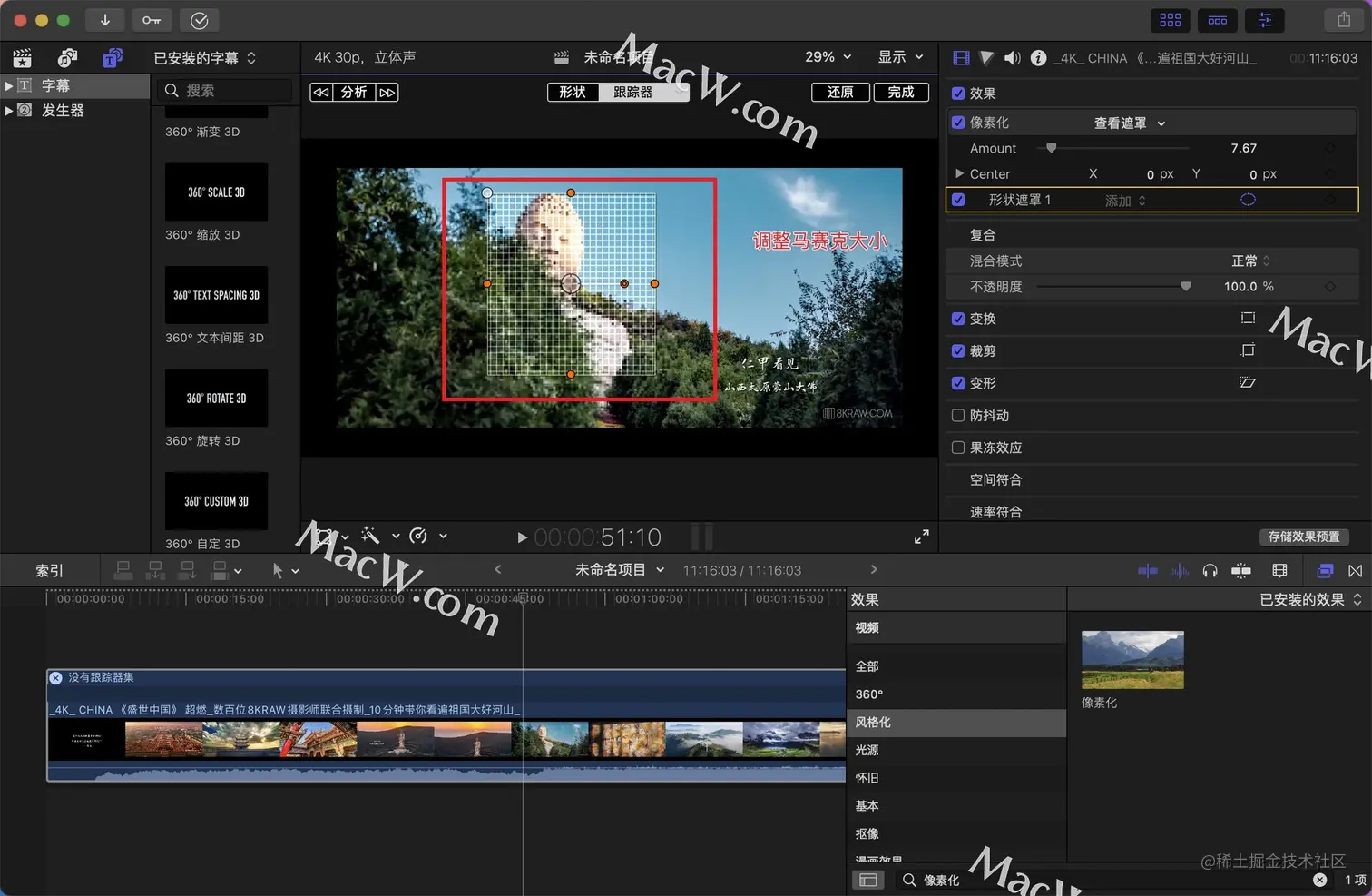Toggle audio skimming waveform icon
The height and width of the screenshot is (896, 1372).
click(1179, 571)
